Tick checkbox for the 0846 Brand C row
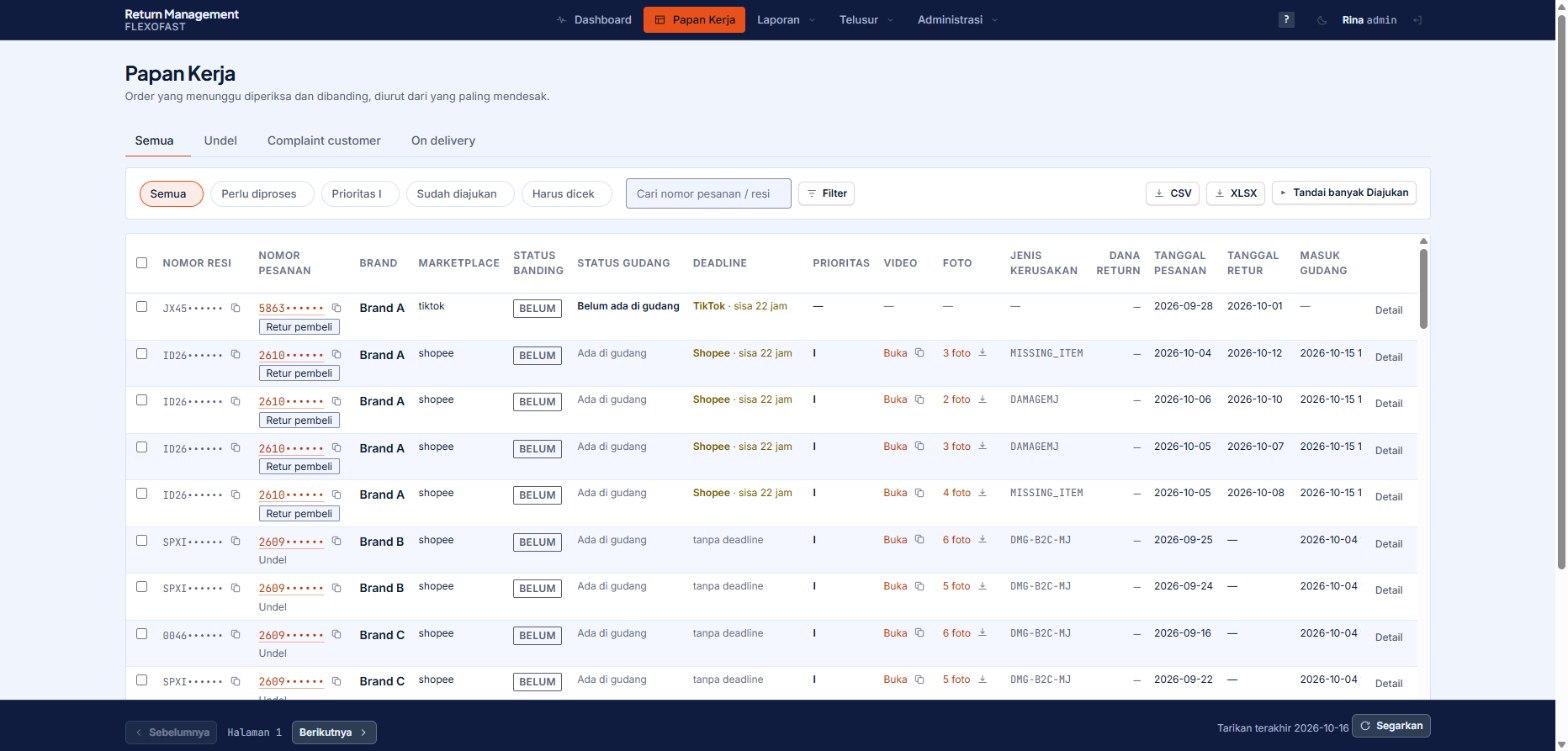The image size is (1568, 751). tap(141, 633)
